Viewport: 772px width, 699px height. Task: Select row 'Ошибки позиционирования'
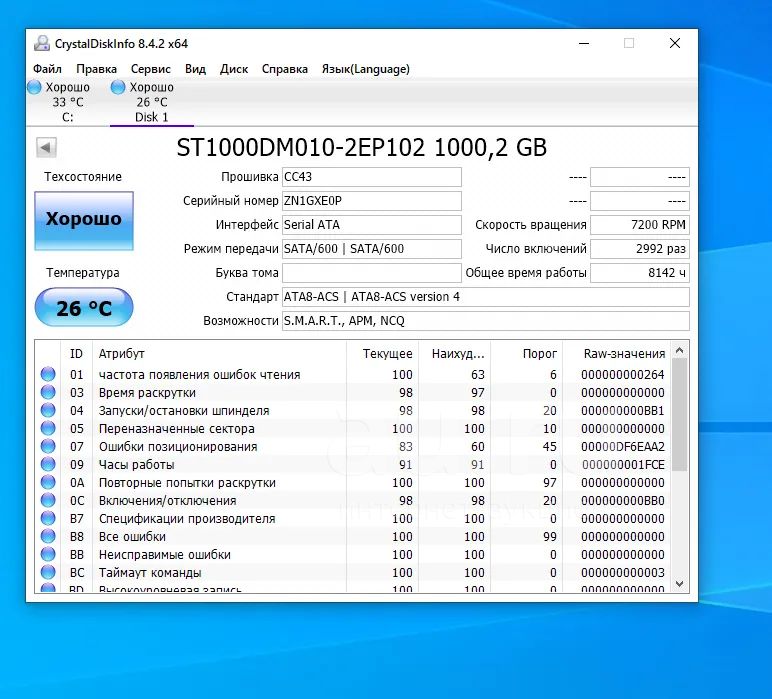click(353, 446)
